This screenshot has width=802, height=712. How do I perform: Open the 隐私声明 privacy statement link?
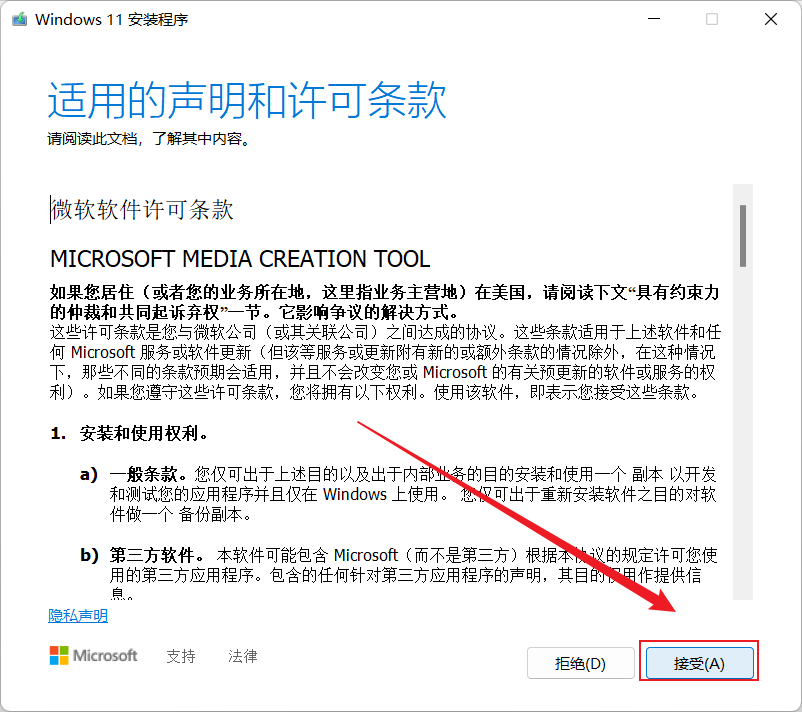(78, 615)
